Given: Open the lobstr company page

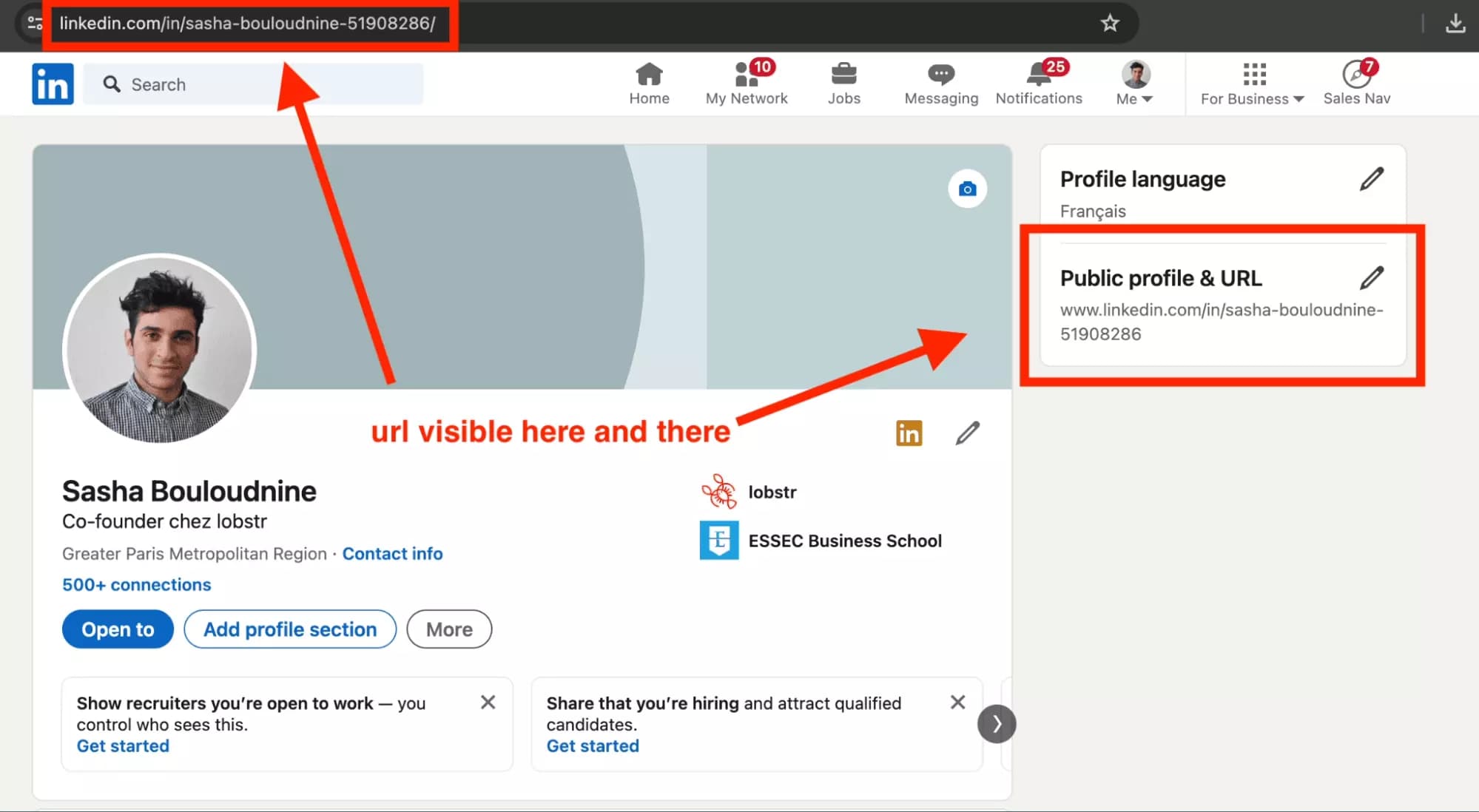Looking at the screenshot, I should coord(772,492).
